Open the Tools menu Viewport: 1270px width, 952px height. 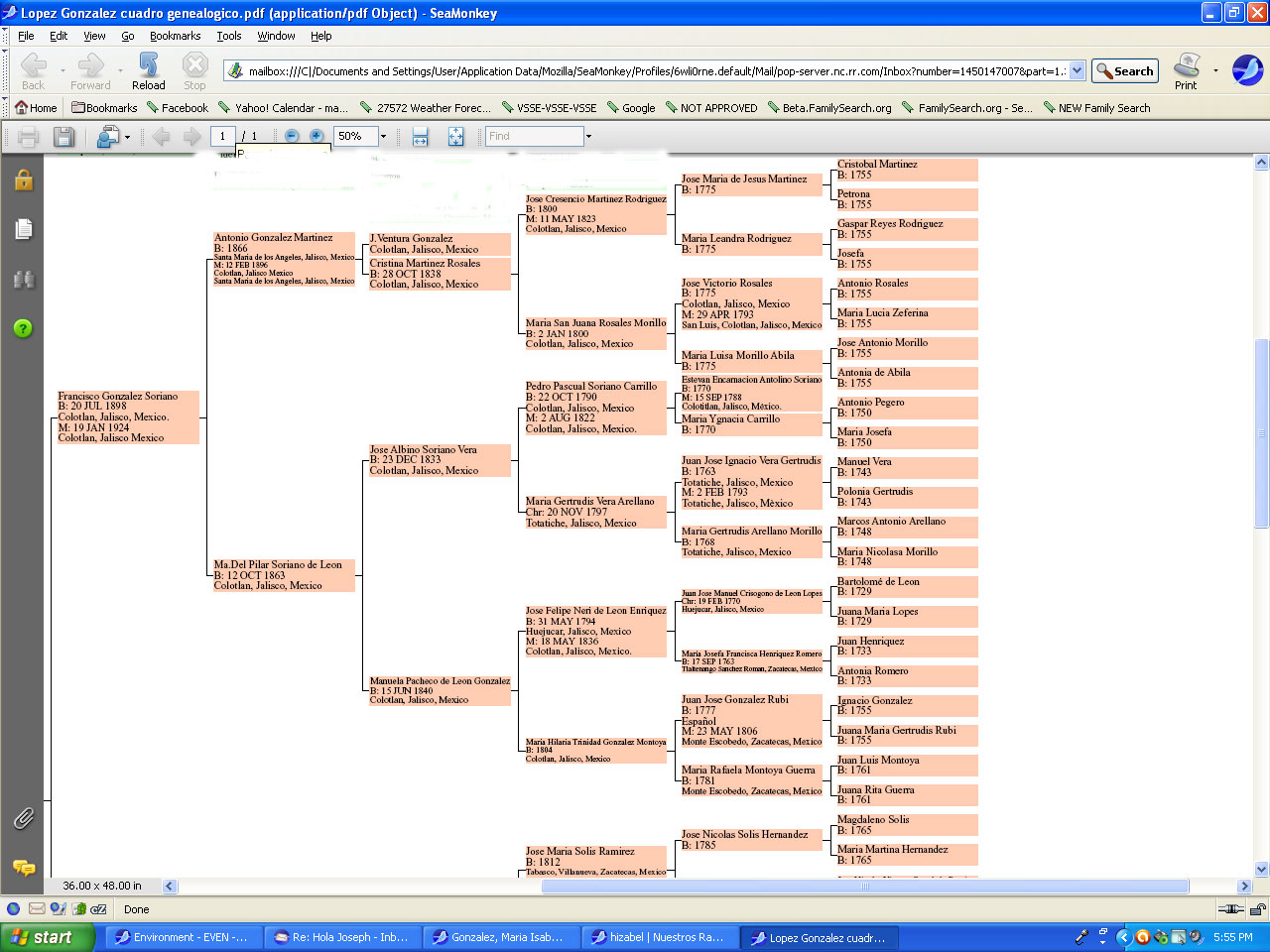click(229, 36)
